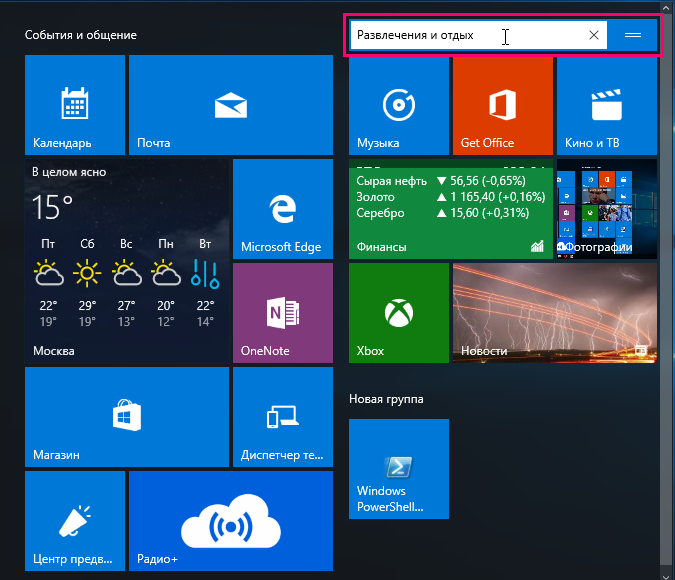This screenshot has width=675, height=580.
Task: Open Центр предварительной оценки tile
Action: (x=74, y=520)
